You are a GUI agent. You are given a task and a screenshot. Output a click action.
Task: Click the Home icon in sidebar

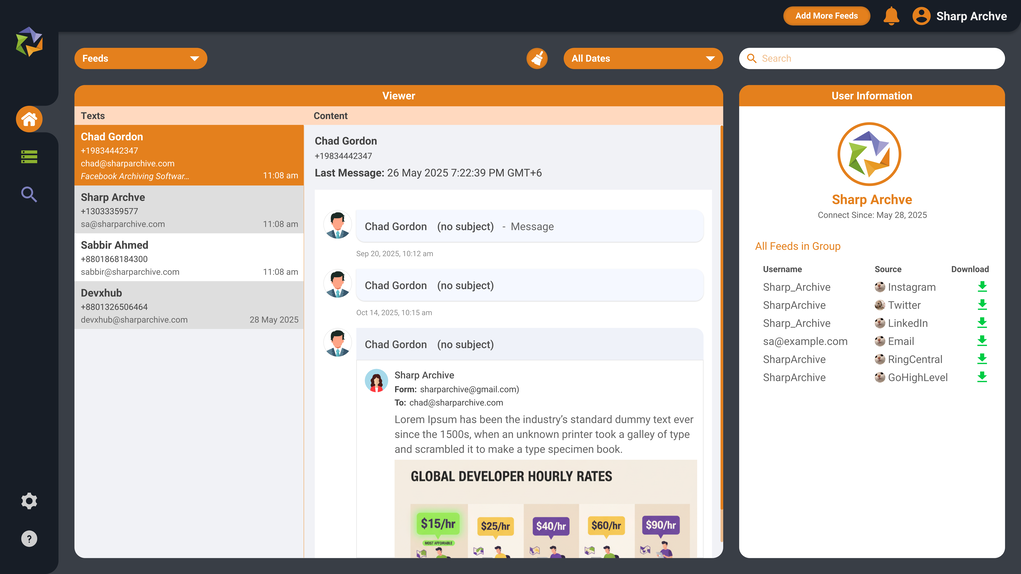(29, 120)
